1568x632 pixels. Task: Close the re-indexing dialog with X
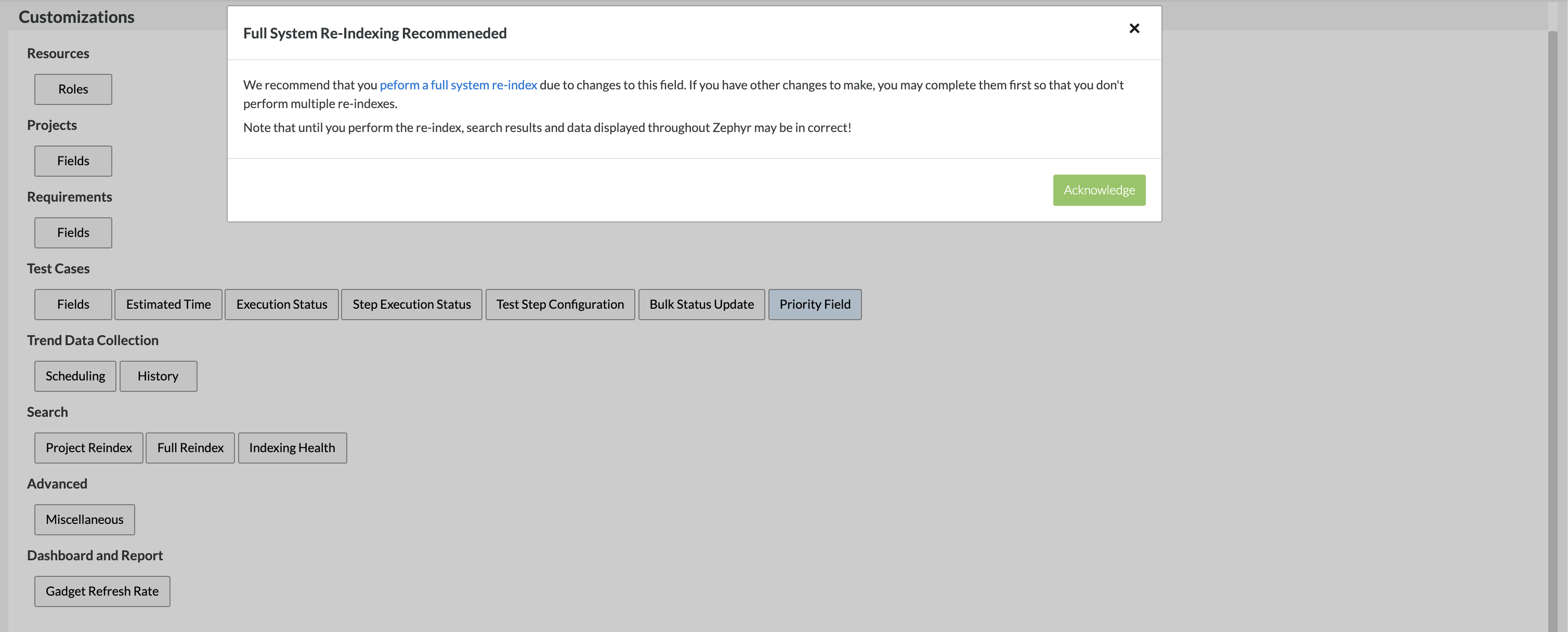click(x=1134, y=29)
